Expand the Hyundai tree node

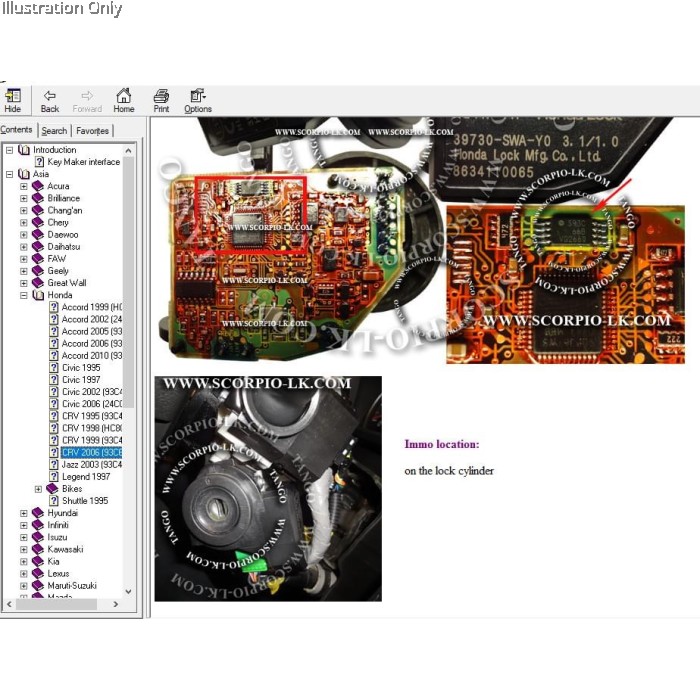24,513
